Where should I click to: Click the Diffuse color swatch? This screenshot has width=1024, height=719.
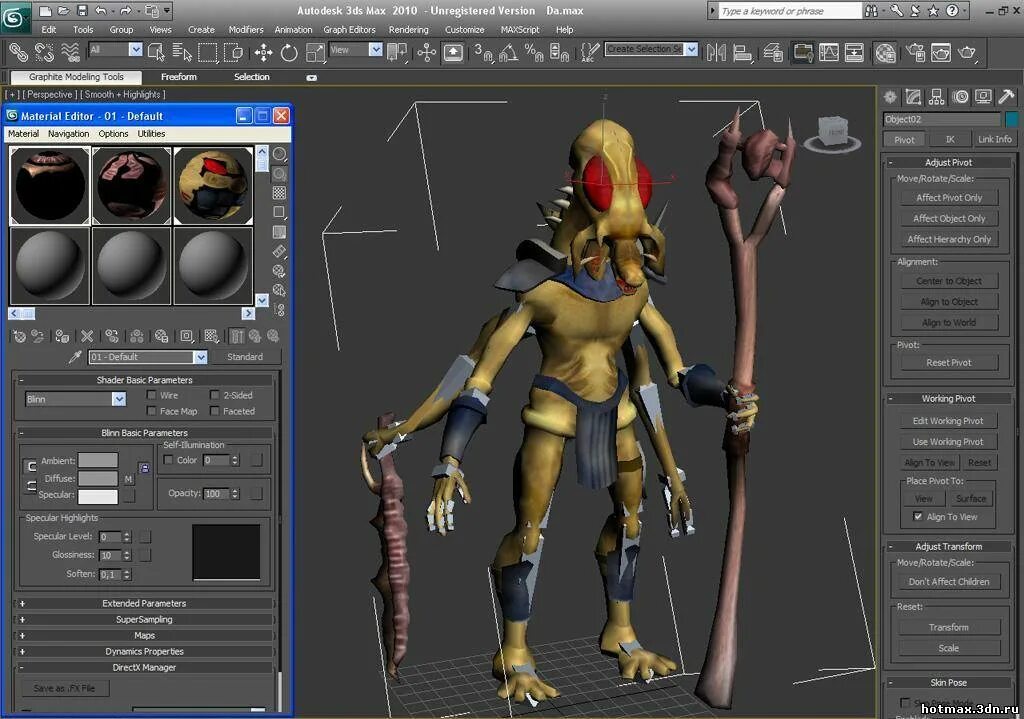pyautogui.click(x=98, y=478)
